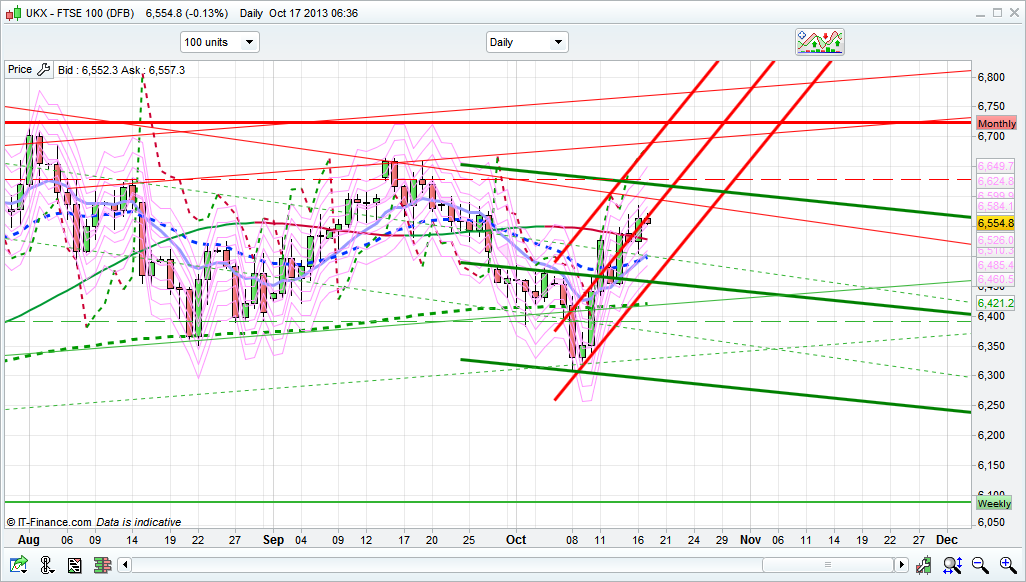Image resolution: width=1026 pixels, height=582 pixels.
Task: Click the IT-Finance.com copyright text
Action: (x=50, y=522)
